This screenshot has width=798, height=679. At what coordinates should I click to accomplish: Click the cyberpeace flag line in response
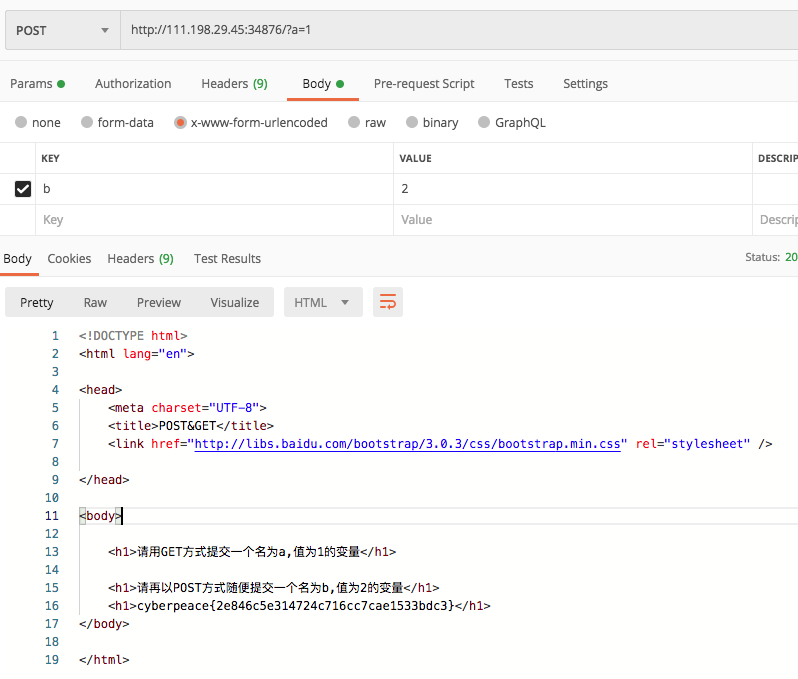click(299, 606)
